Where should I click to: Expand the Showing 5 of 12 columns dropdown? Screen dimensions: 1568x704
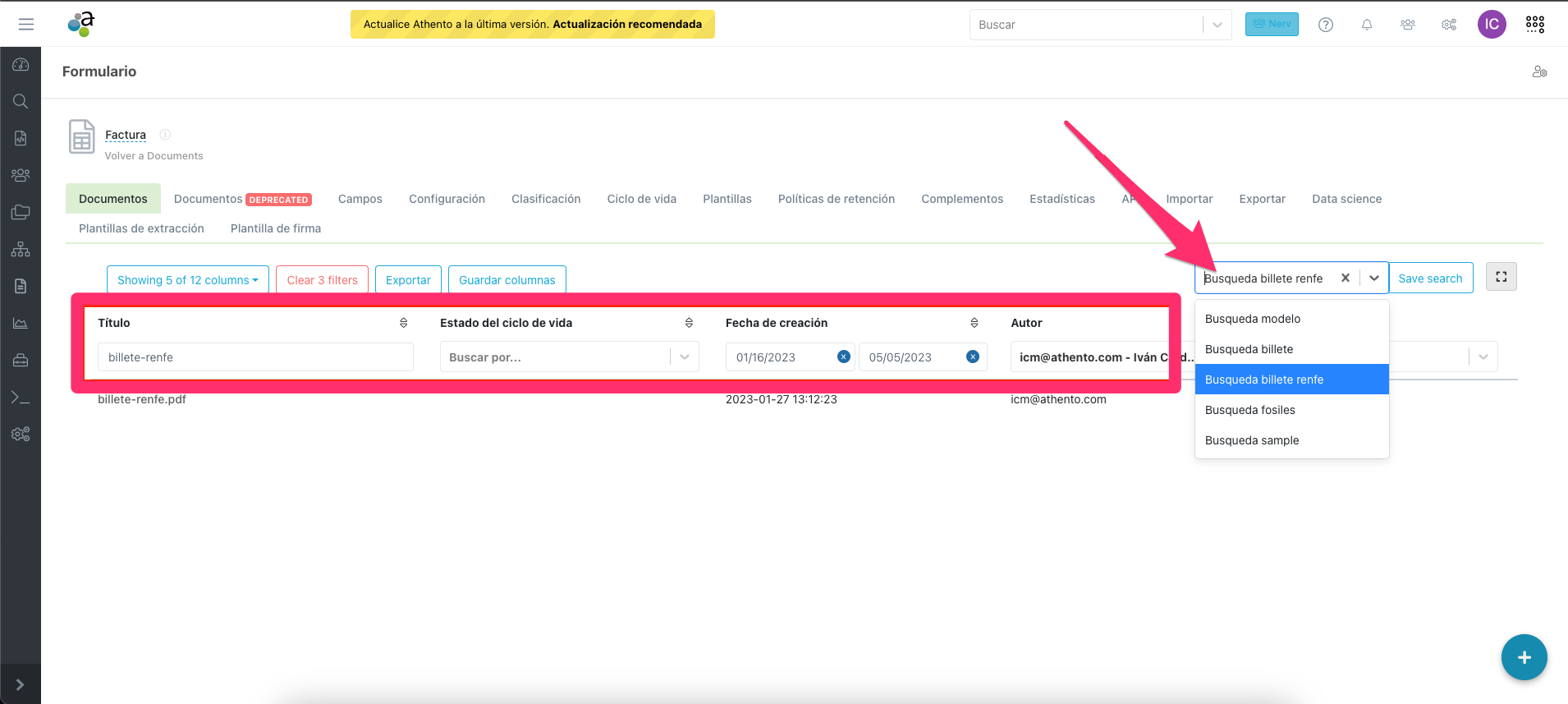[x=188, y=280]
